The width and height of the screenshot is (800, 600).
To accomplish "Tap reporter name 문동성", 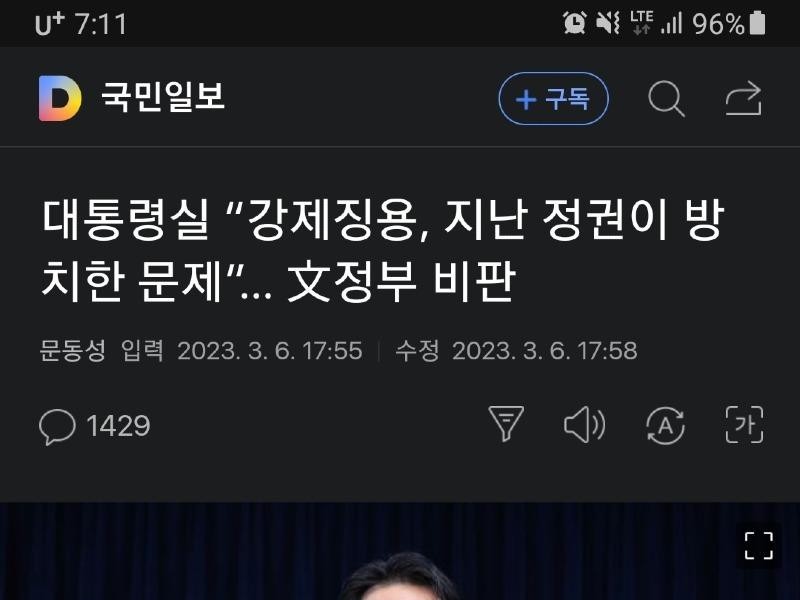I will [73, 351].
